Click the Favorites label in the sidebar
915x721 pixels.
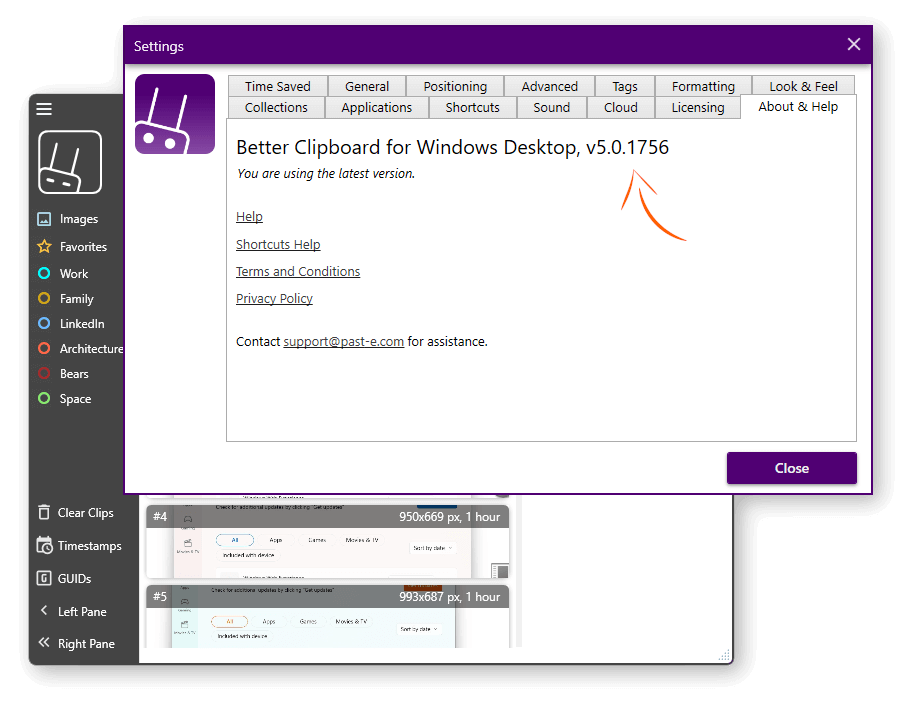83,246
